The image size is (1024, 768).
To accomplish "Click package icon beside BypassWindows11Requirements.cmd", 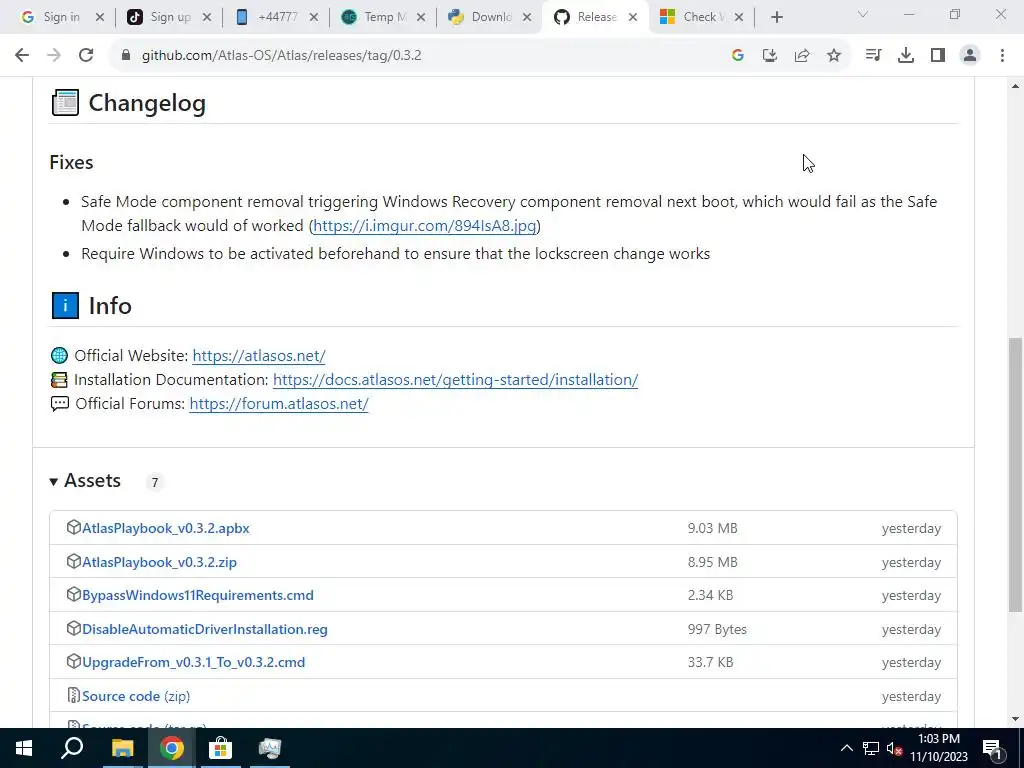I will pos(74,594).
